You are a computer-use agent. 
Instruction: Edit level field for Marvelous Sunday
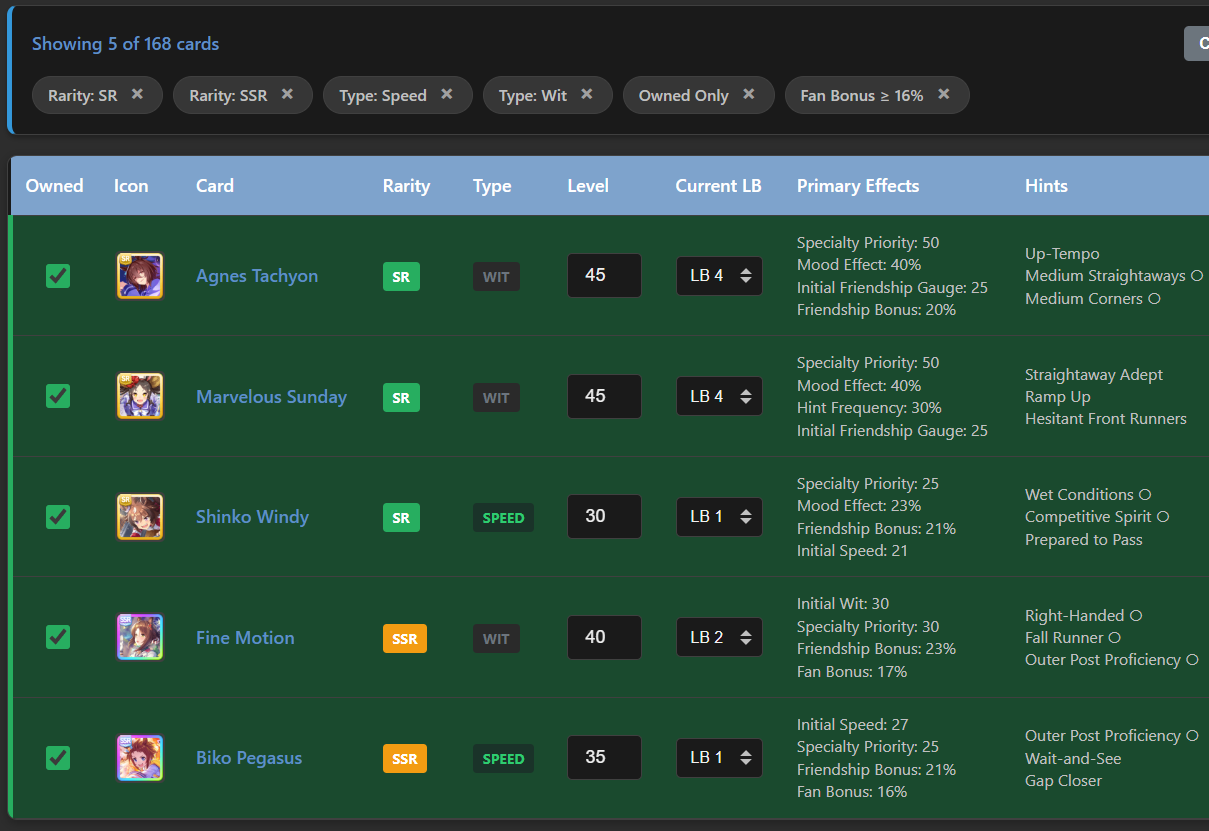tap(604, 396)
